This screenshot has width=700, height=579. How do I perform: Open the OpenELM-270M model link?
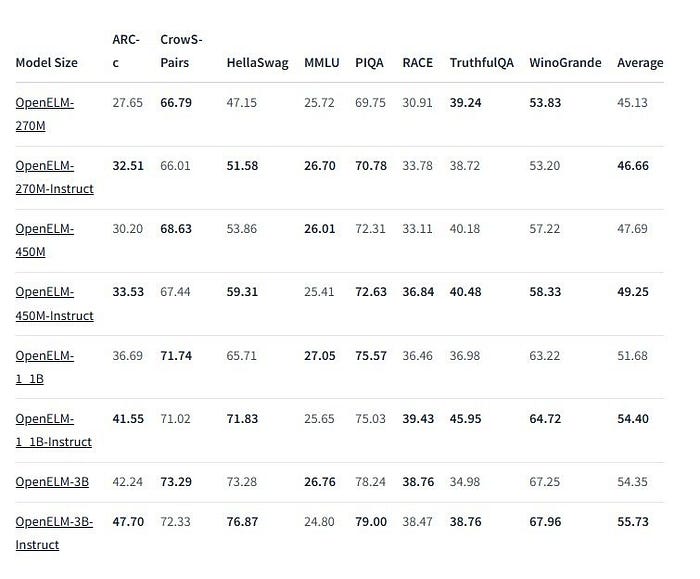tap(45, 114)
